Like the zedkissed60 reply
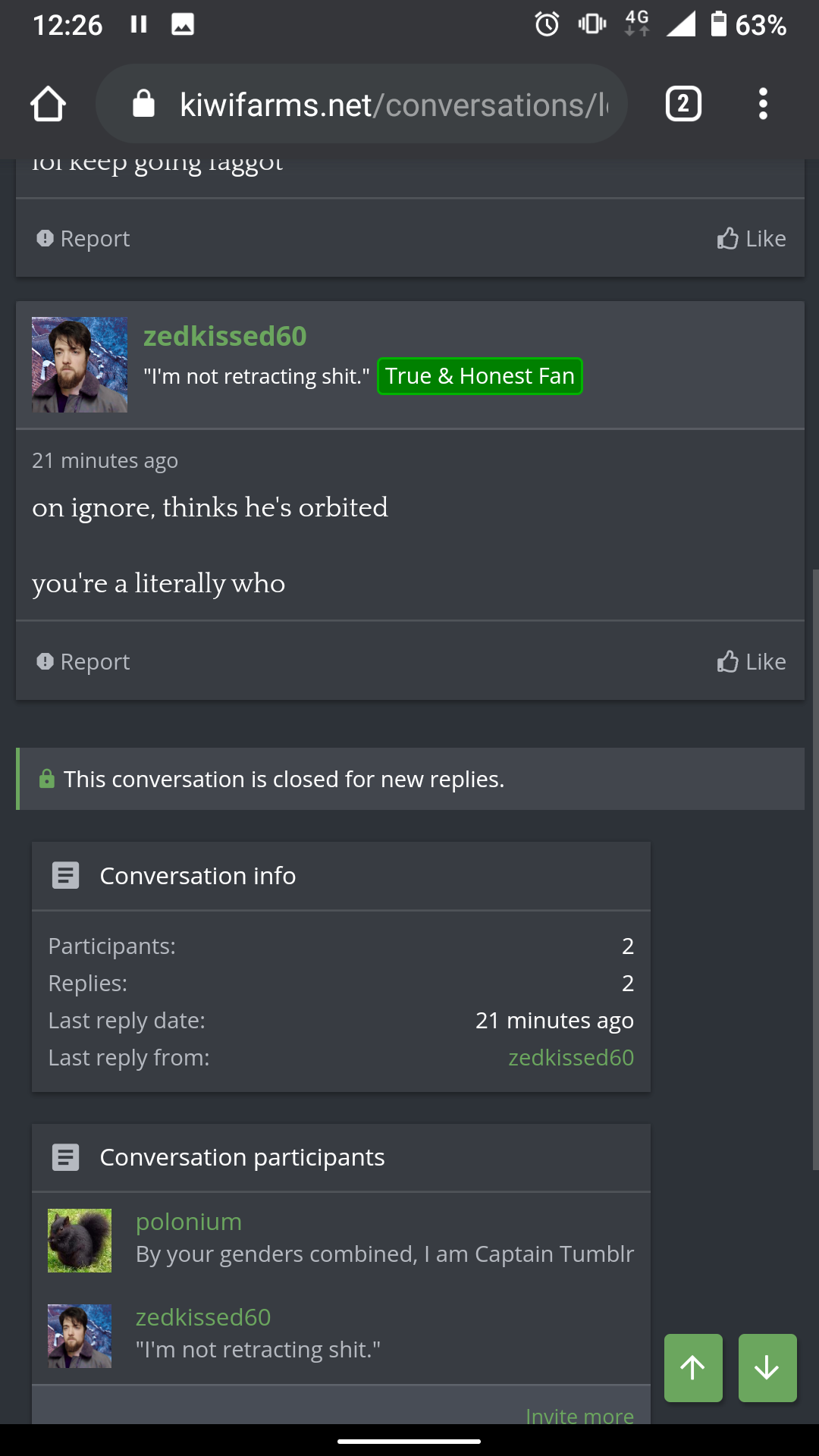Viewport: 819px width, 1456px height. [752, 662]
